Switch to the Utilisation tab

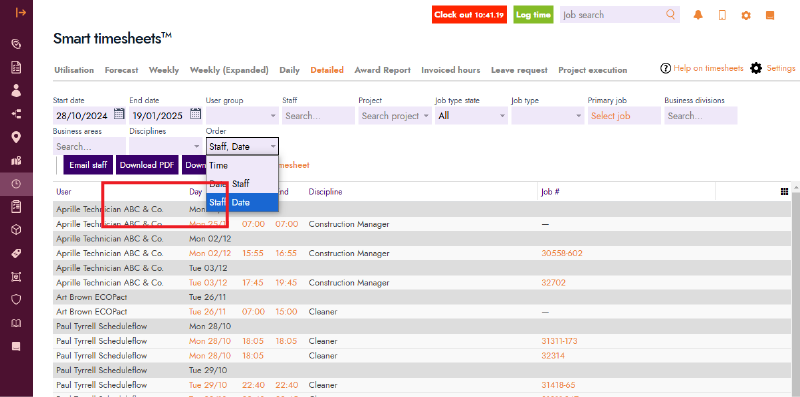click(x=74, y=70)
